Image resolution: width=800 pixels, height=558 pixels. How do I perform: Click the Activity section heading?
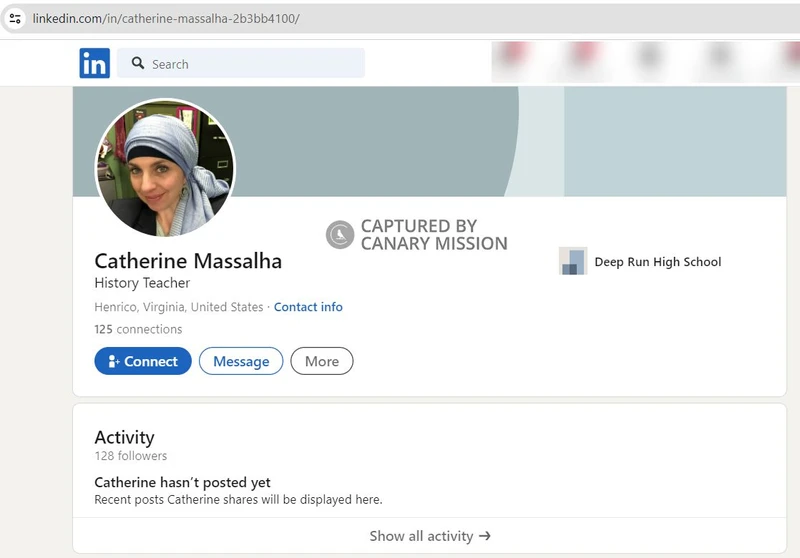point(124,437)
